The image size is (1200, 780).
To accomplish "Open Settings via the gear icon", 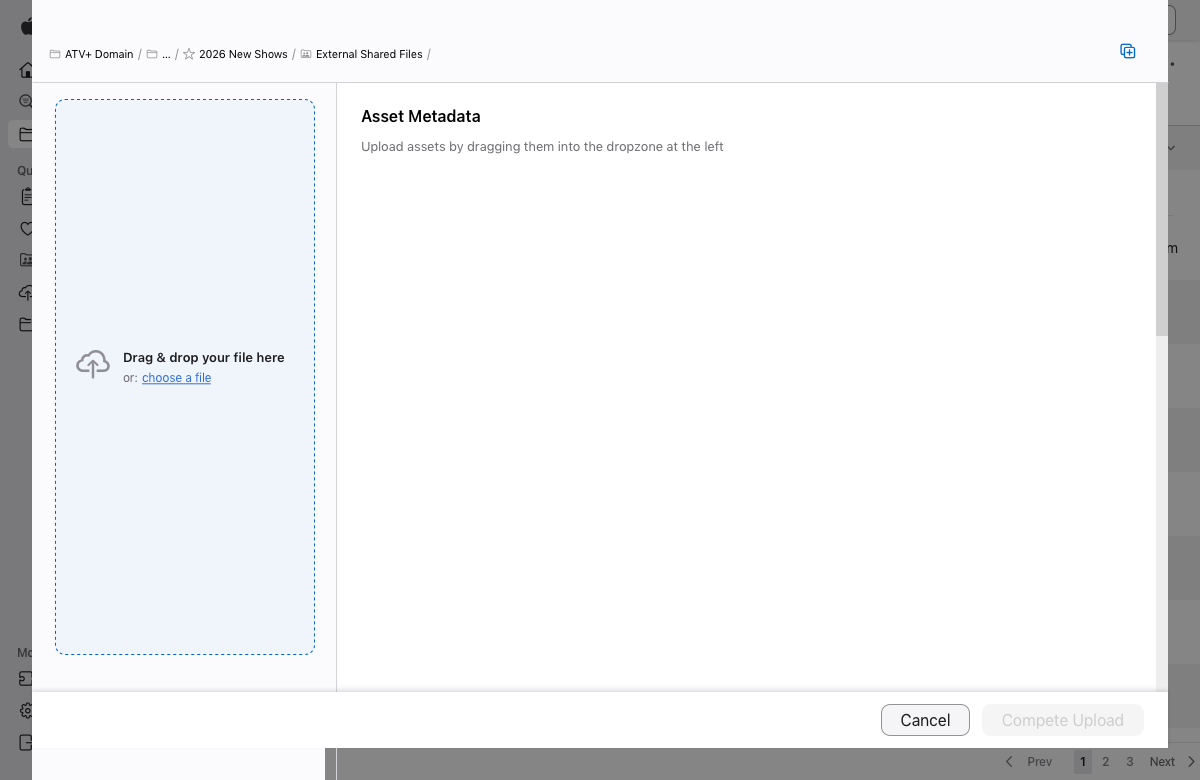I will coord(27,710).
